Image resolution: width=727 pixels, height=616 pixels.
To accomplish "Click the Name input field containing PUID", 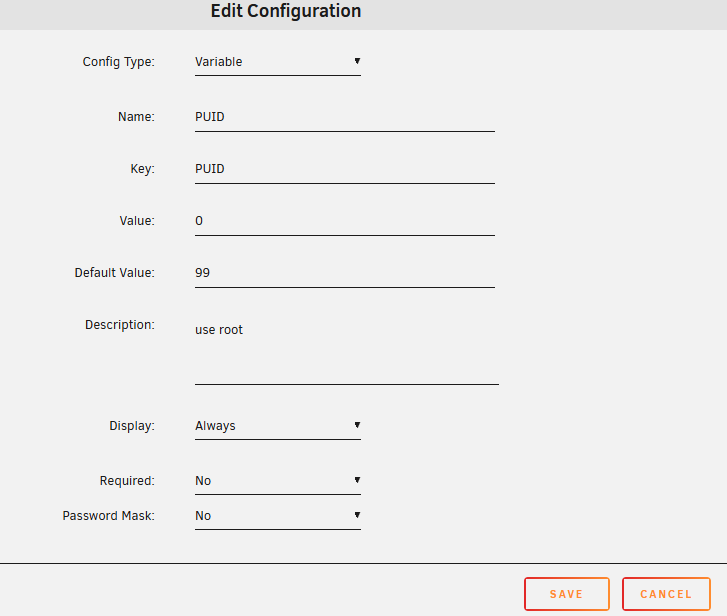I will click(x=345, y=117).
